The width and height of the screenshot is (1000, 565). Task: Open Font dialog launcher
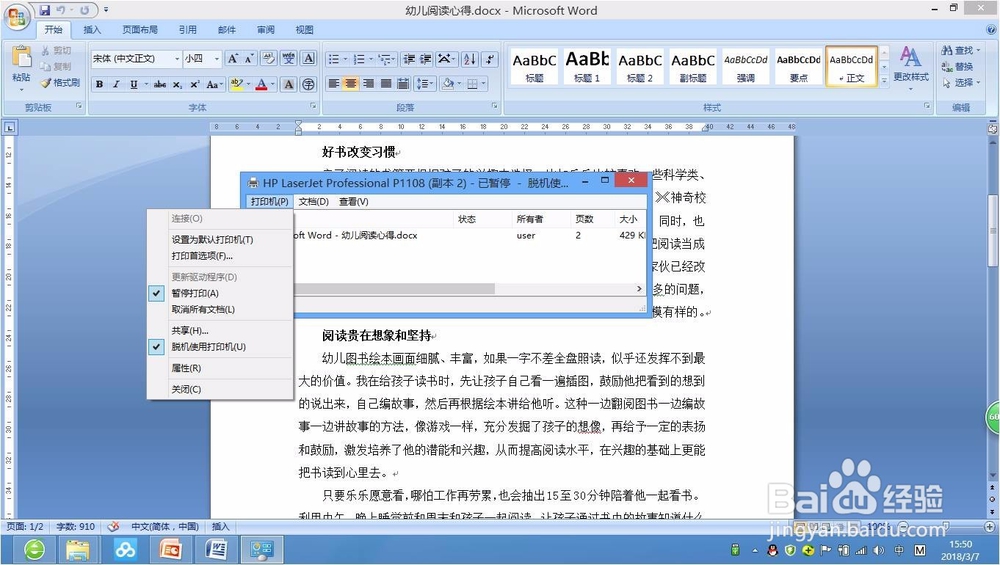pos(313,106)
